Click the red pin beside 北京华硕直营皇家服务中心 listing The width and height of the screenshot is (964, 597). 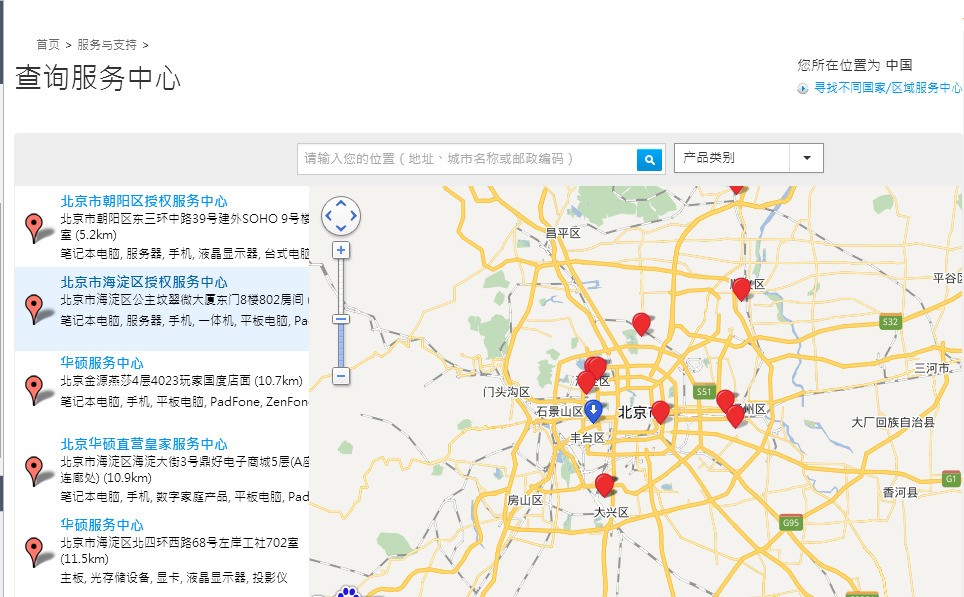pyautogui.click(x=35, y=469)
